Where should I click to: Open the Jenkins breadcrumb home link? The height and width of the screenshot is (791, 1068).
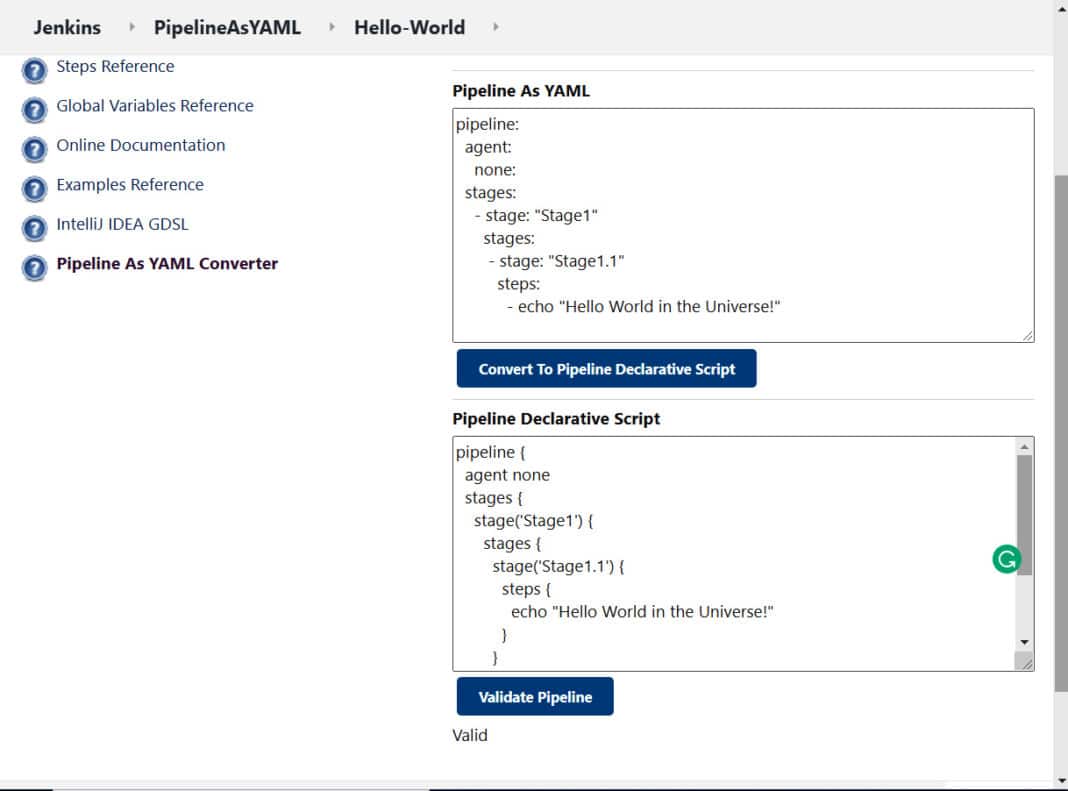(x=67, y=27)
